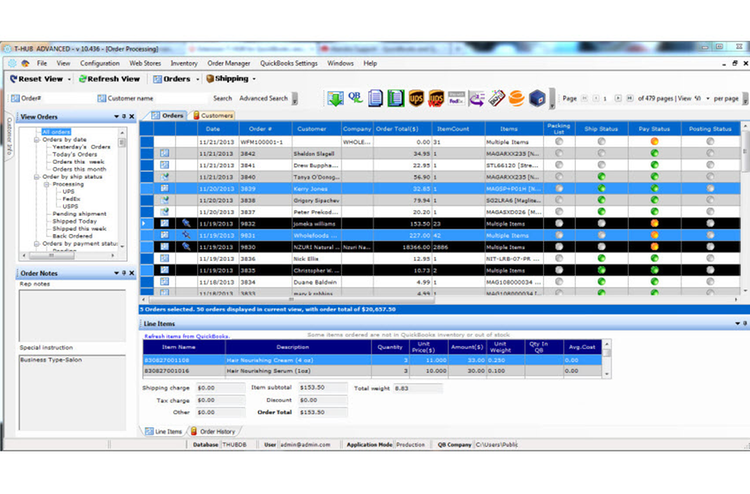The height and width of the screenshot is (494, 750).
Task: Close the Order Notes panel
Action: [132, 273]
